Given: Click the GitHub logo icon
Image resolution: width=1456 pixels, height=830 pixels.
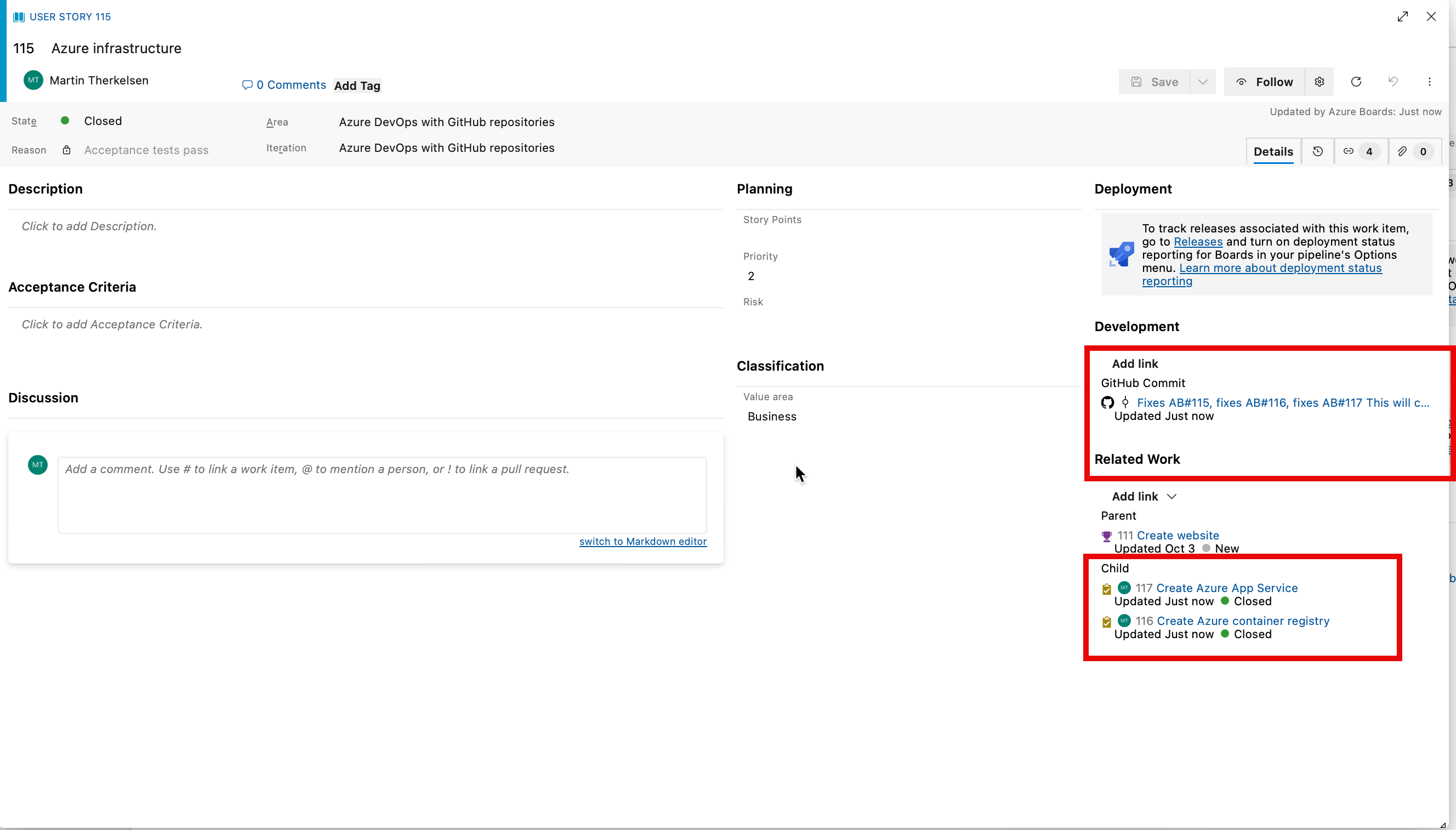Looking at the screenshot, I should [1107, 403].
